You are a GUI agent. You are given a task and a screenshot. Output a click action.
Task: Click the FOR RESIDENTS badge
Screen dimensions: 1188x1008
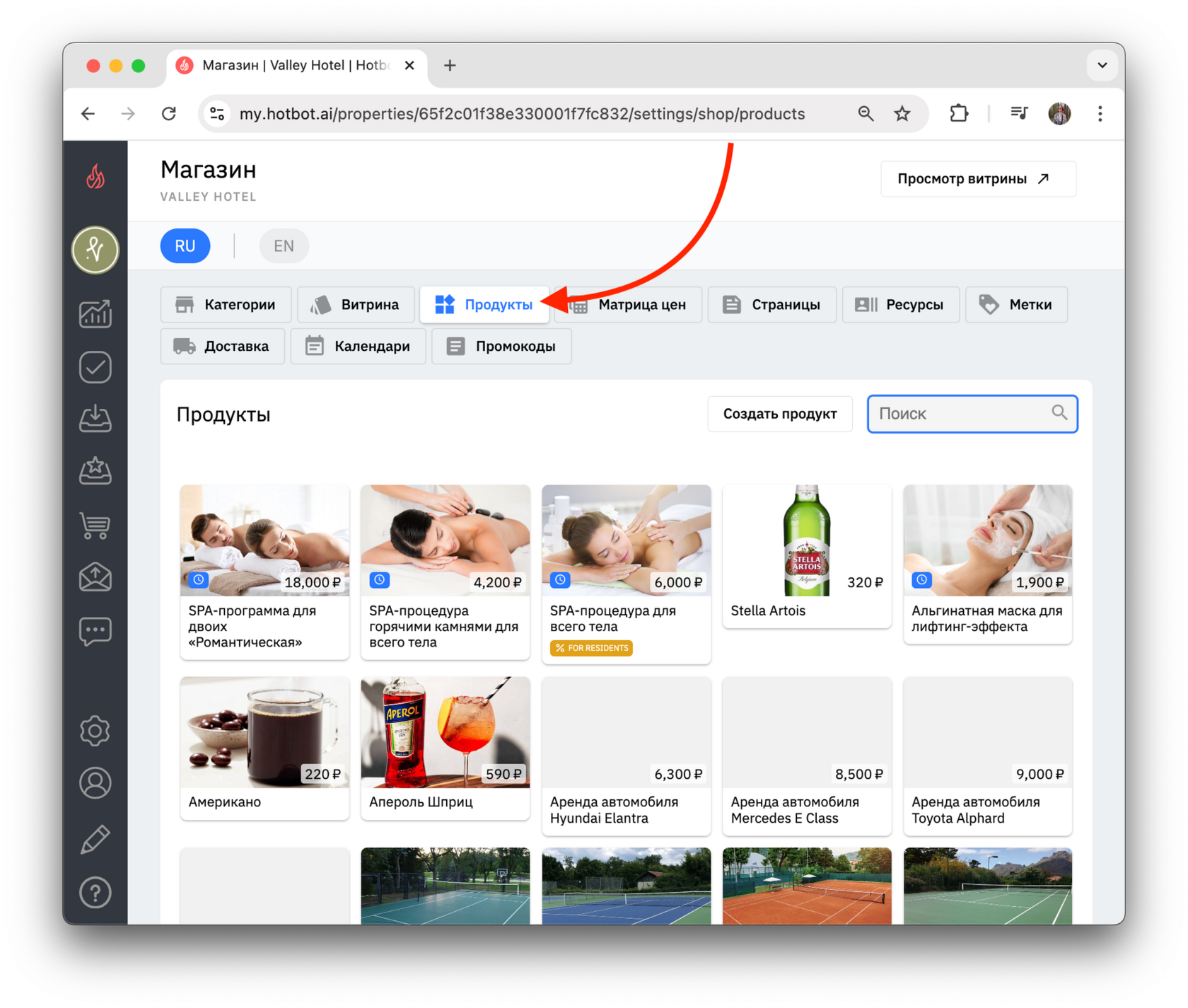pos(591,648)
